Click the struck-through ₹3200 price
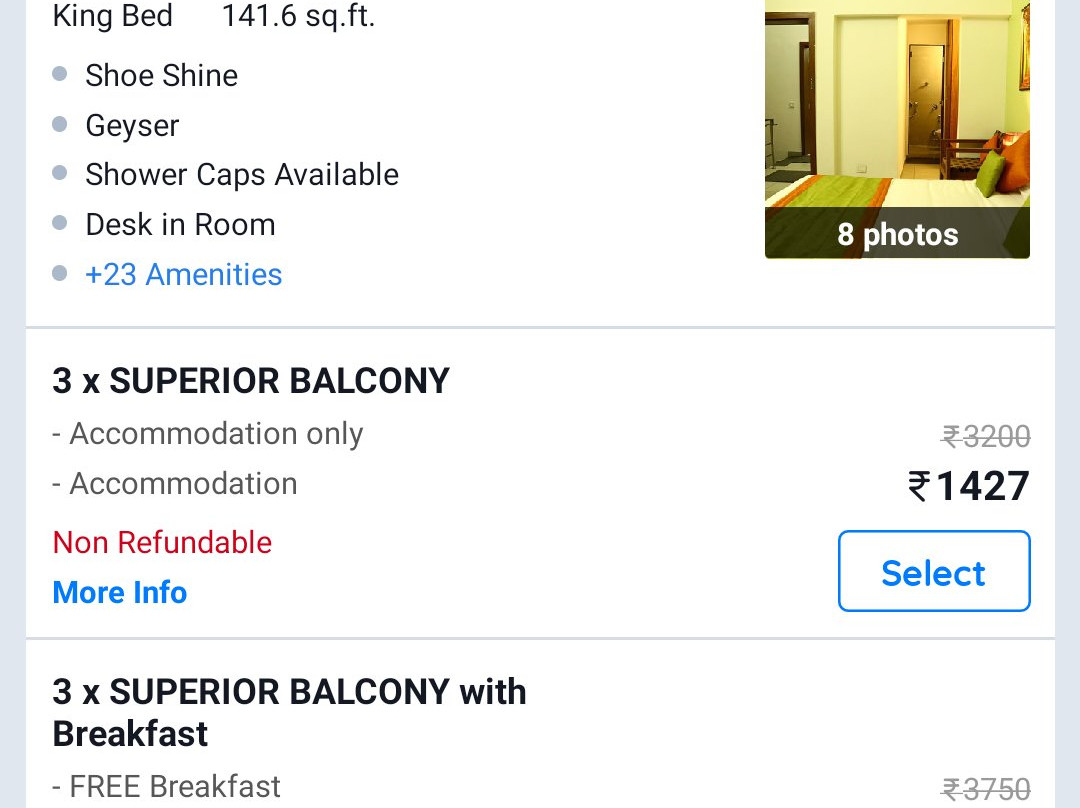The height and width of the screenshot is (808, 1080). click(986, 435)
